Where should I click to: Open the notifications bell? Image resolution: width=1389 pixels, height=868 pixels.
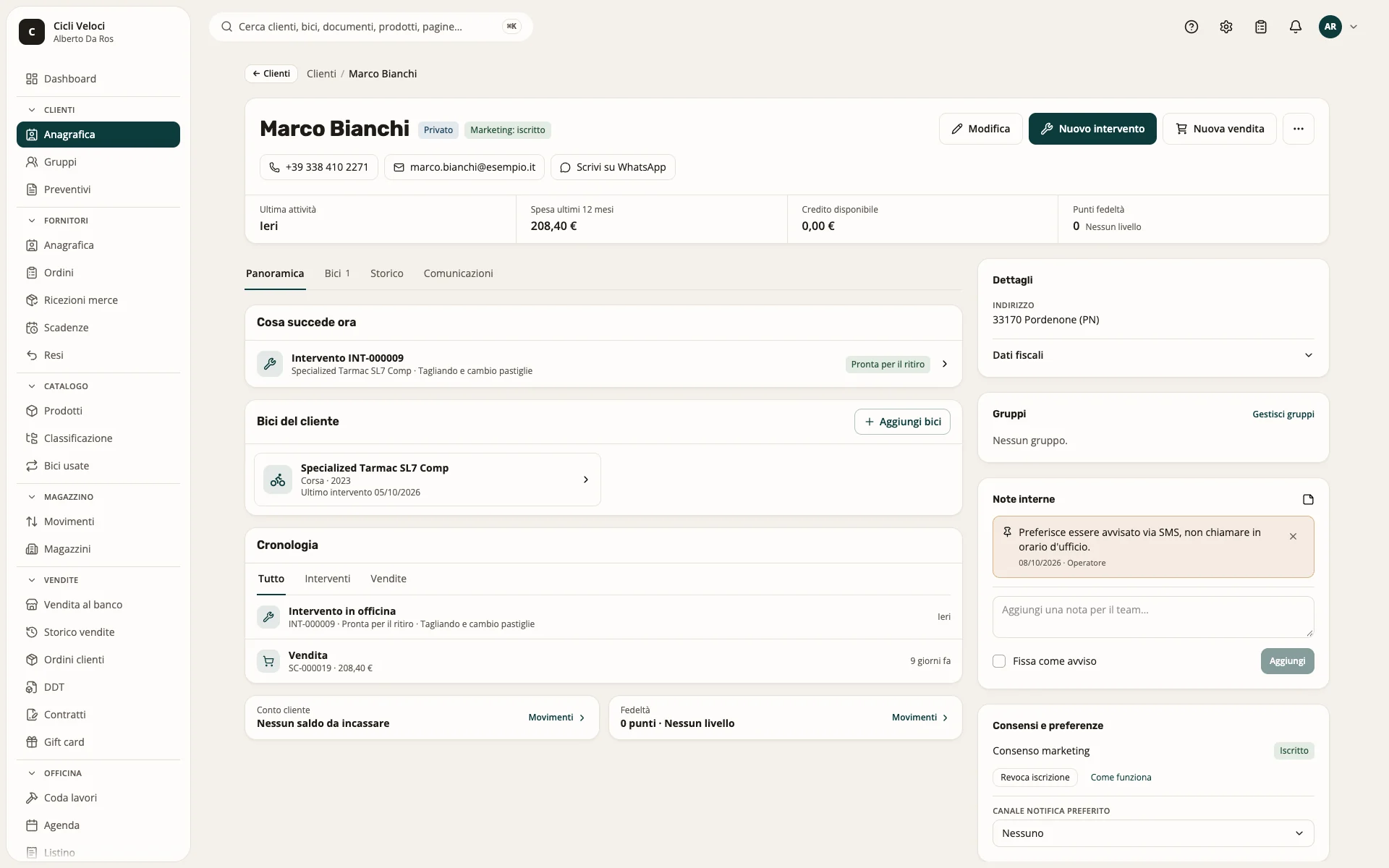click(1296, 27)
